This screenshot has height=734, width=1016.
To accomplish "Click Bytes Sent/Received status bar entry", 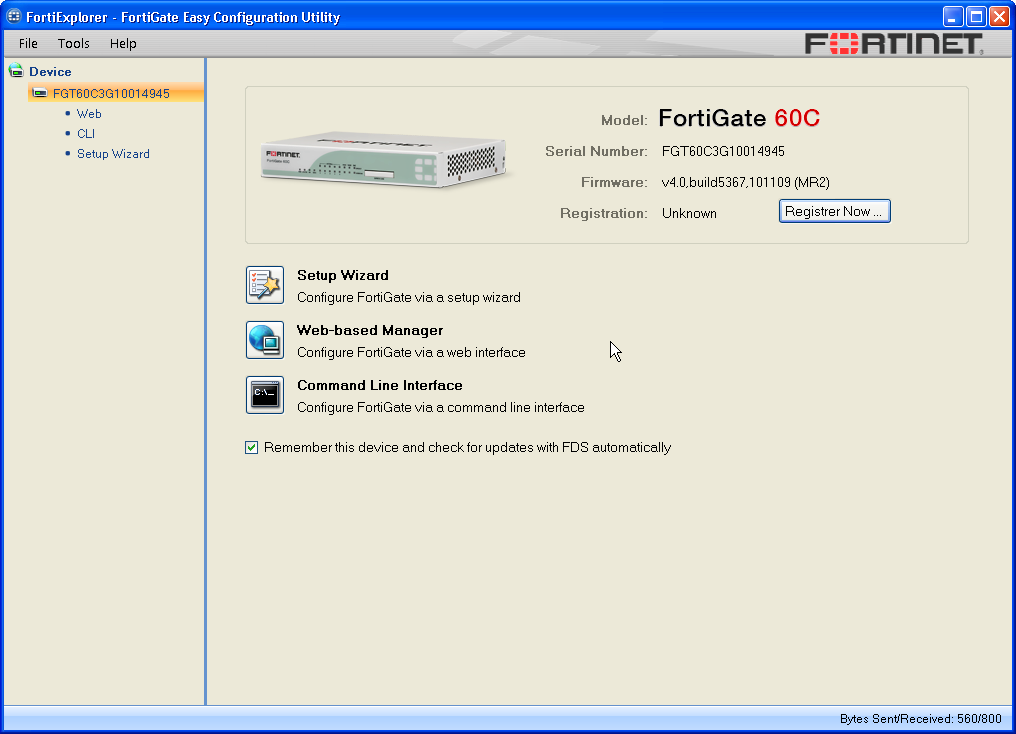I will [x=920, y=718].
